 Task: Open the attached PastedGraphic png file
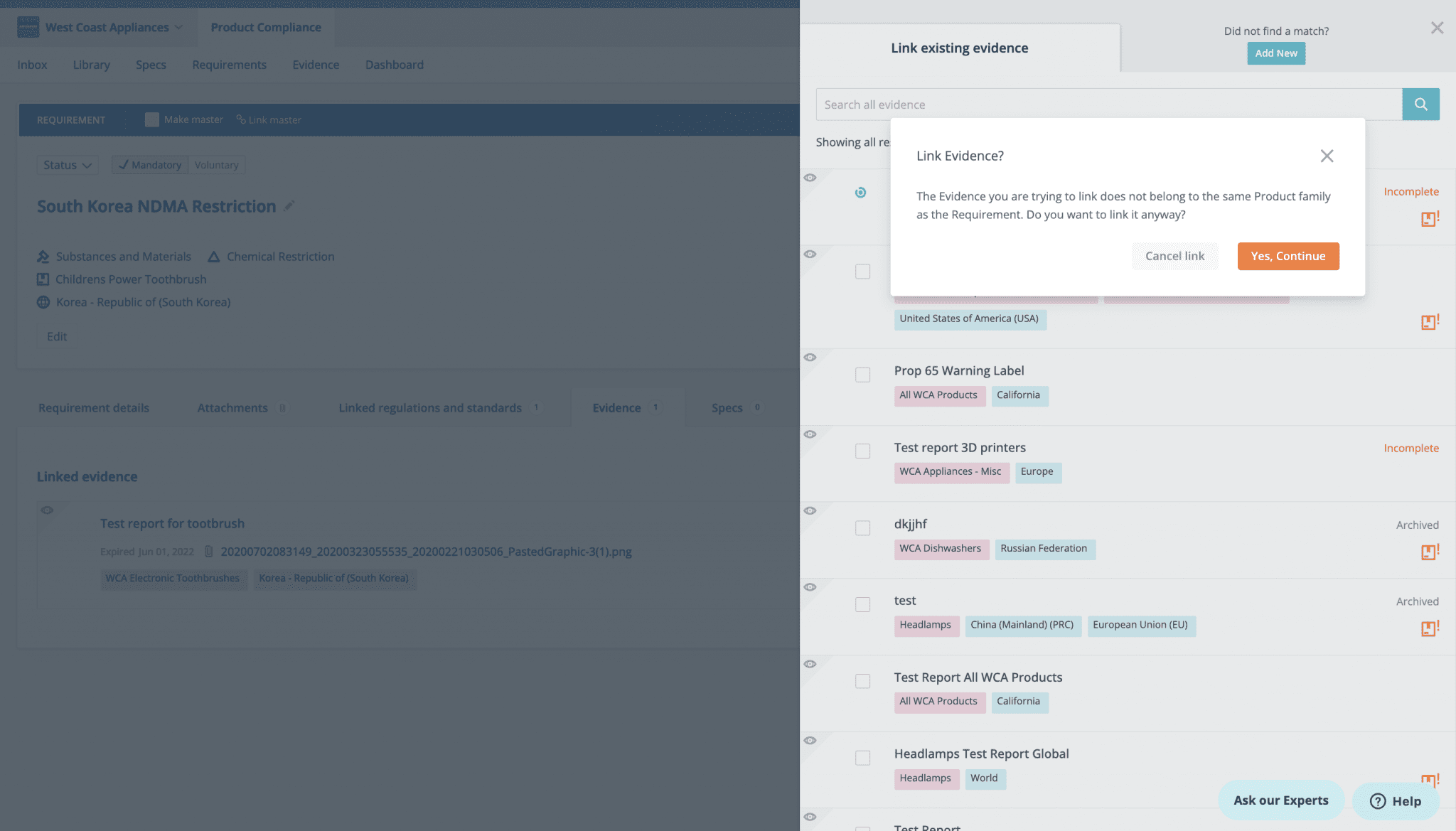pos(426,552)
